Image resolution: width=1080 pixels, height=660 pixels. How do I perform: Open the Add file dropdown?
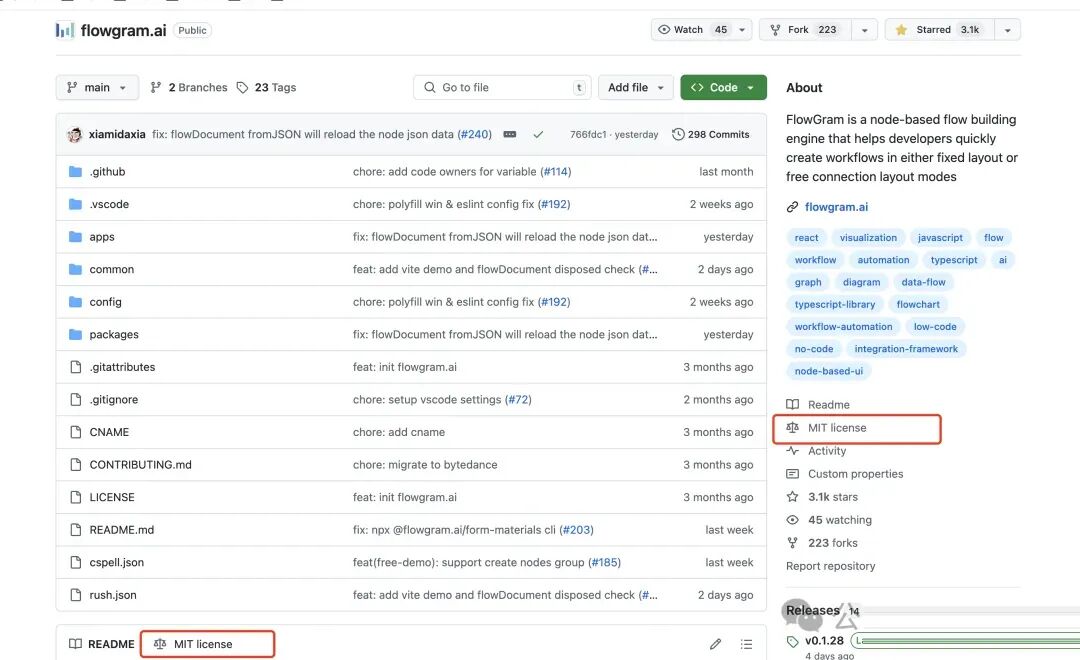coord(635,87)
